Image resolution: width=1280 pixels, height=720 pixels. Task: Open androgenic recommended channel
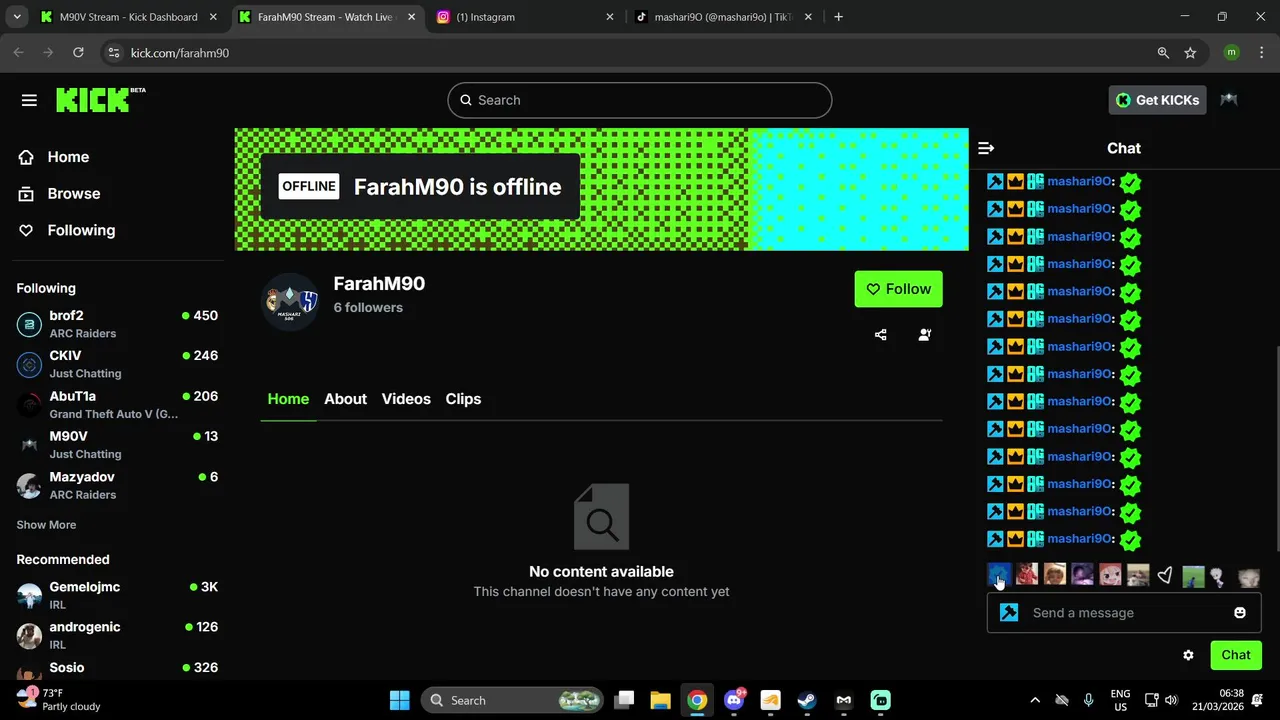pyautogui.click(x=117, y=635)
